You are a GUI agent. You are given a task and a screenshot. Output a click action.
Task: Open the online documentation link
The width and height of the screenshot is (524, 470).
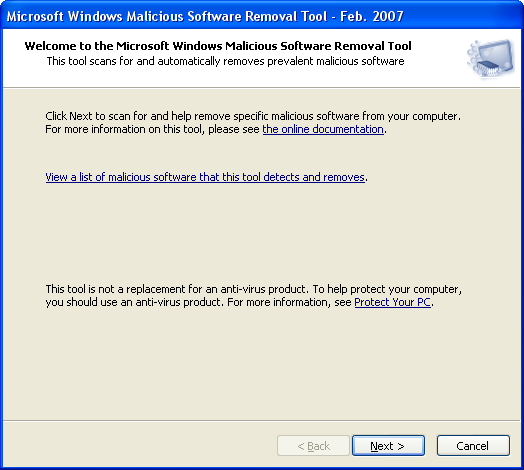click(x=323, y=129)
